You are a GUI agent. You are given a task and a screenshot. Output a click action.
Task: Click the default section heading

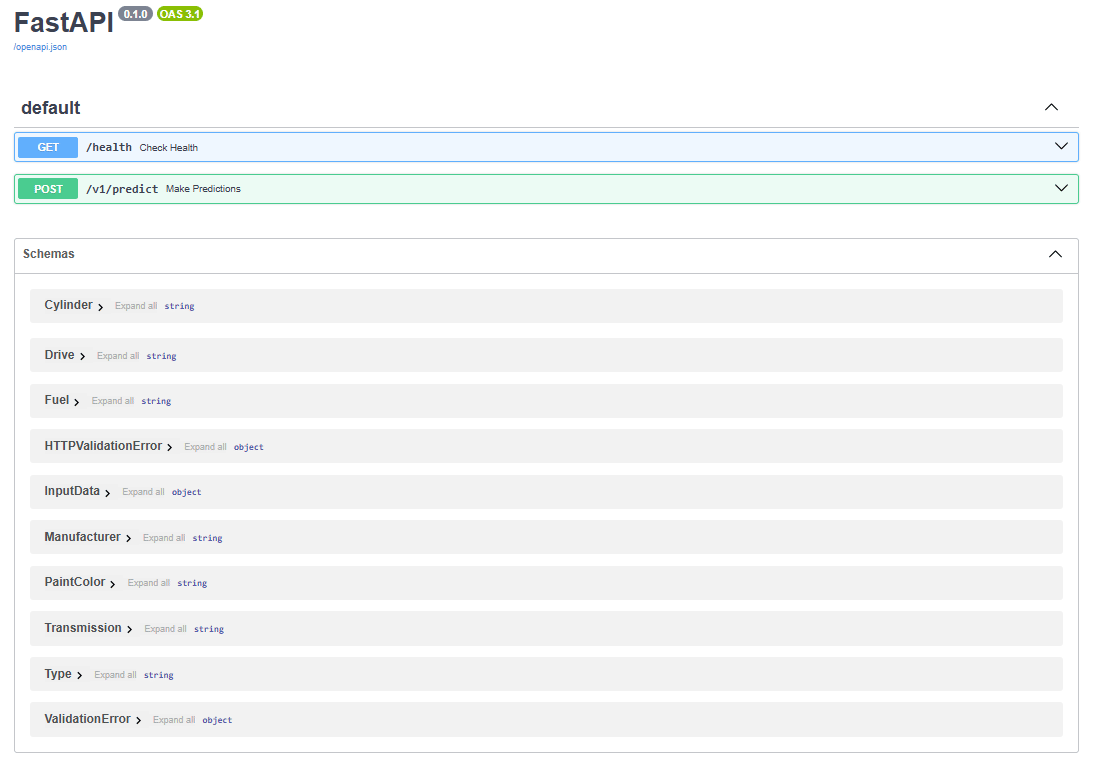(x=51, y=108)
